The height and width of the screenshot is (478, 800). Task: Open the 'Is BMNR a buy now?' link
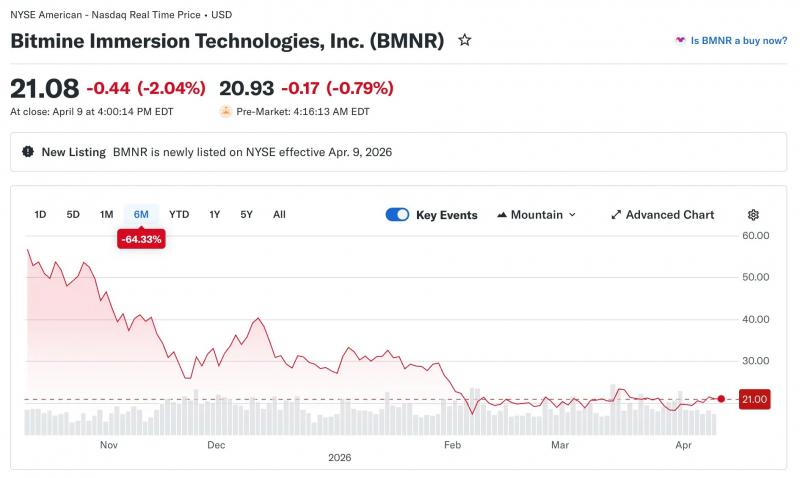pos(739,40)
